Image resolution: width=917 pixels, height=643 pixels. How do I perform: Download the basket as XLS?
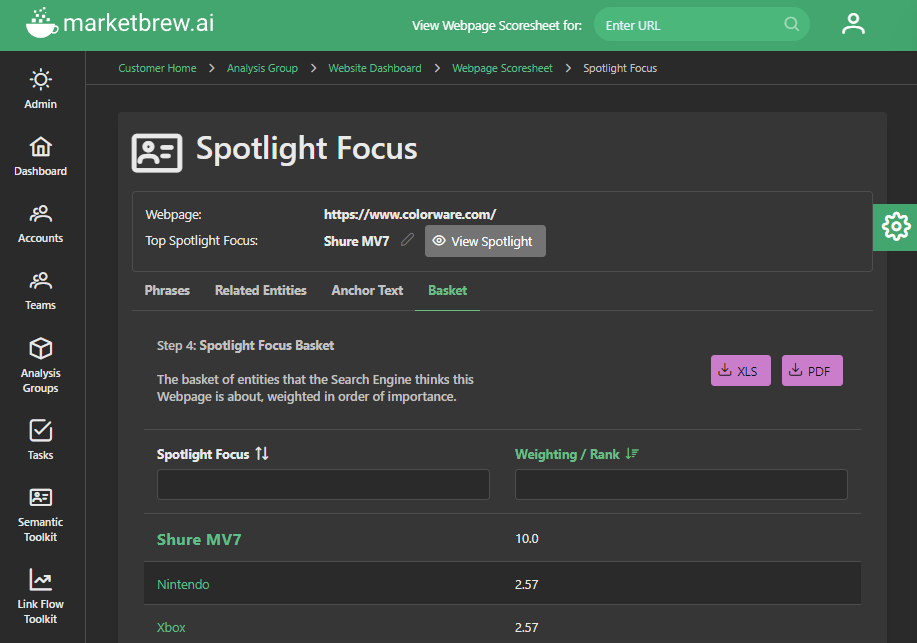coord(740,371)
